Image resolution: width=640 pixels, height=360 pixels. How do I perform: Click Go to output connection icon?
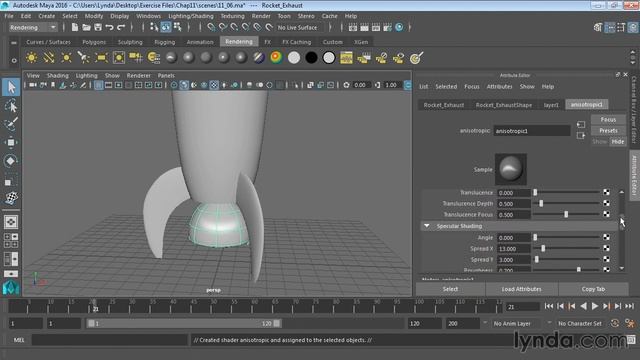pos(581,136)
